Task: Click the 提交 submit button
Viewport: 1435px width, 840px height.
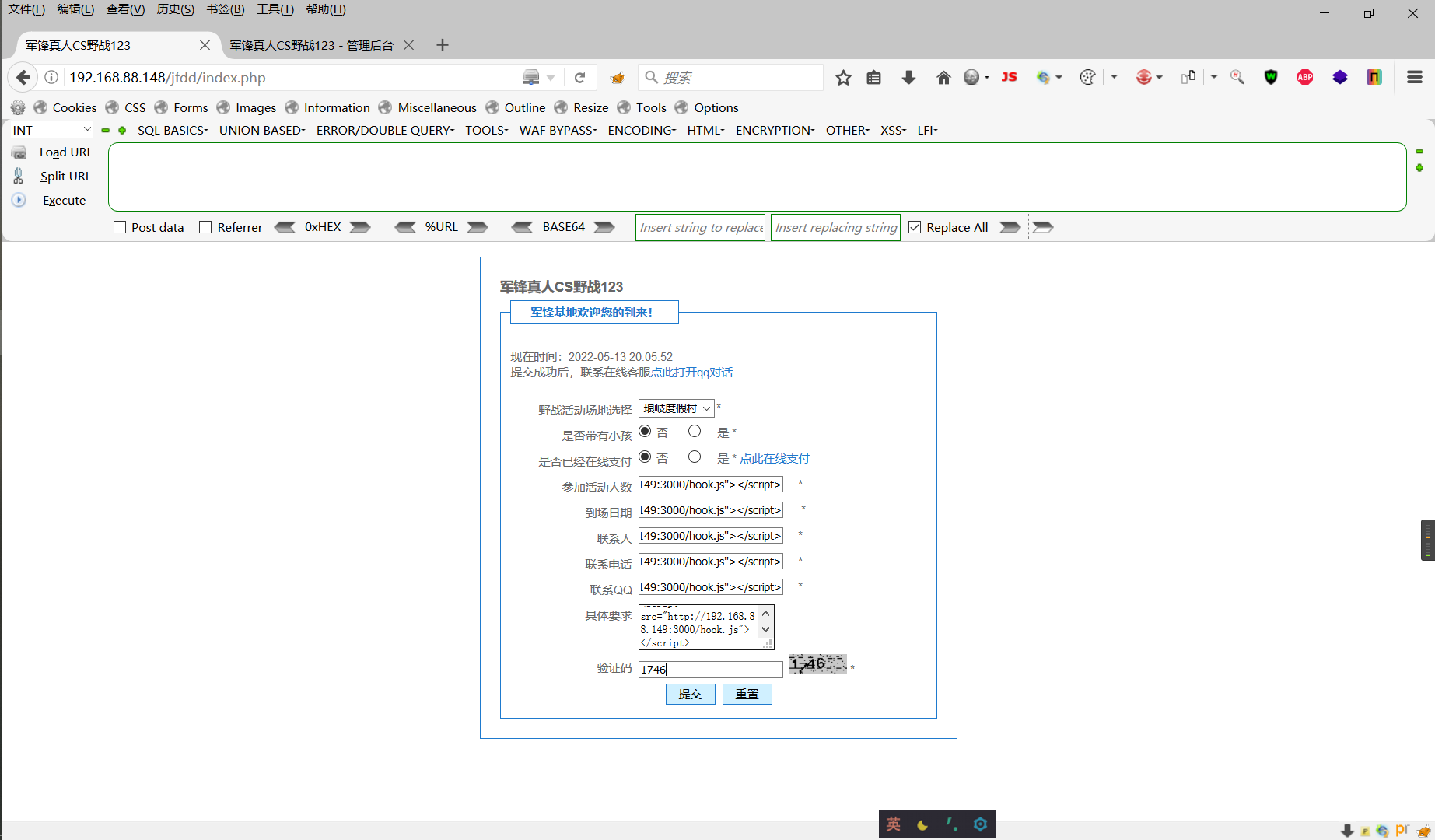Action: [690, 694]
